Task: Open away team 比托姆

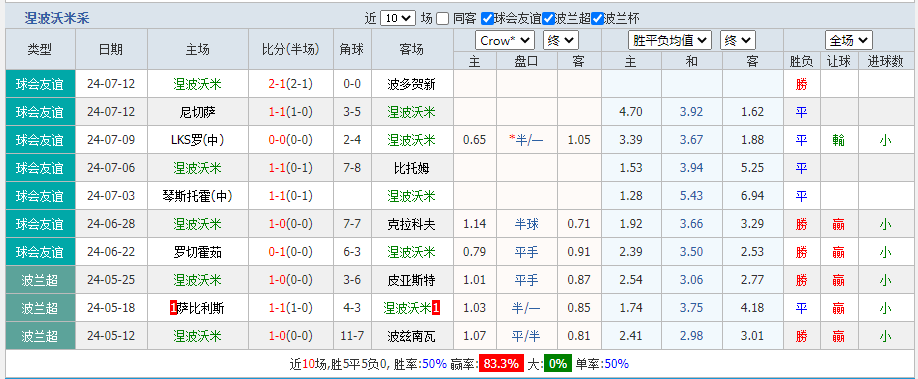Action: click(412, 168)
